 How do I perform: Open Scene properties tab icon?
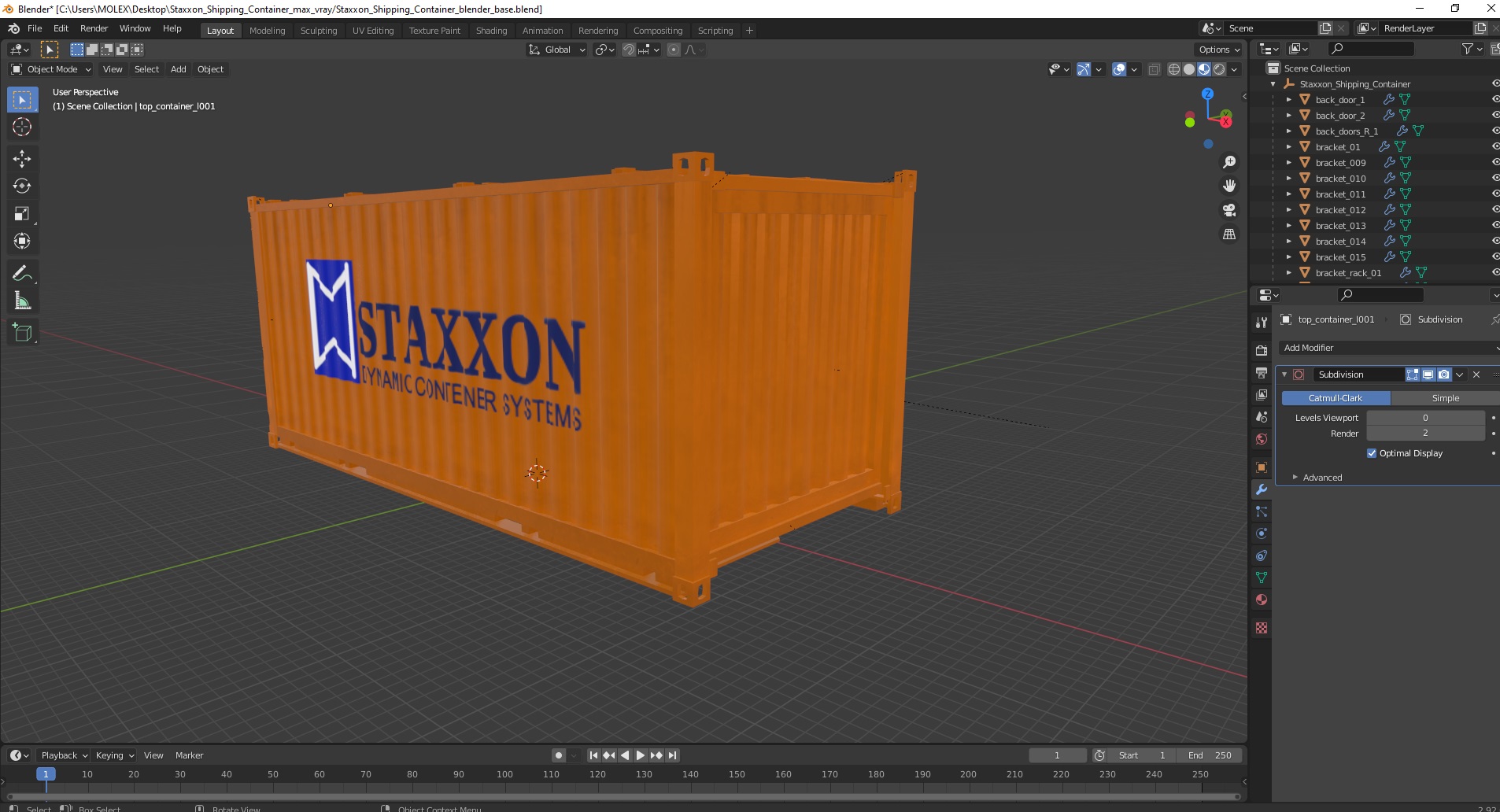tap(1262, 416)
